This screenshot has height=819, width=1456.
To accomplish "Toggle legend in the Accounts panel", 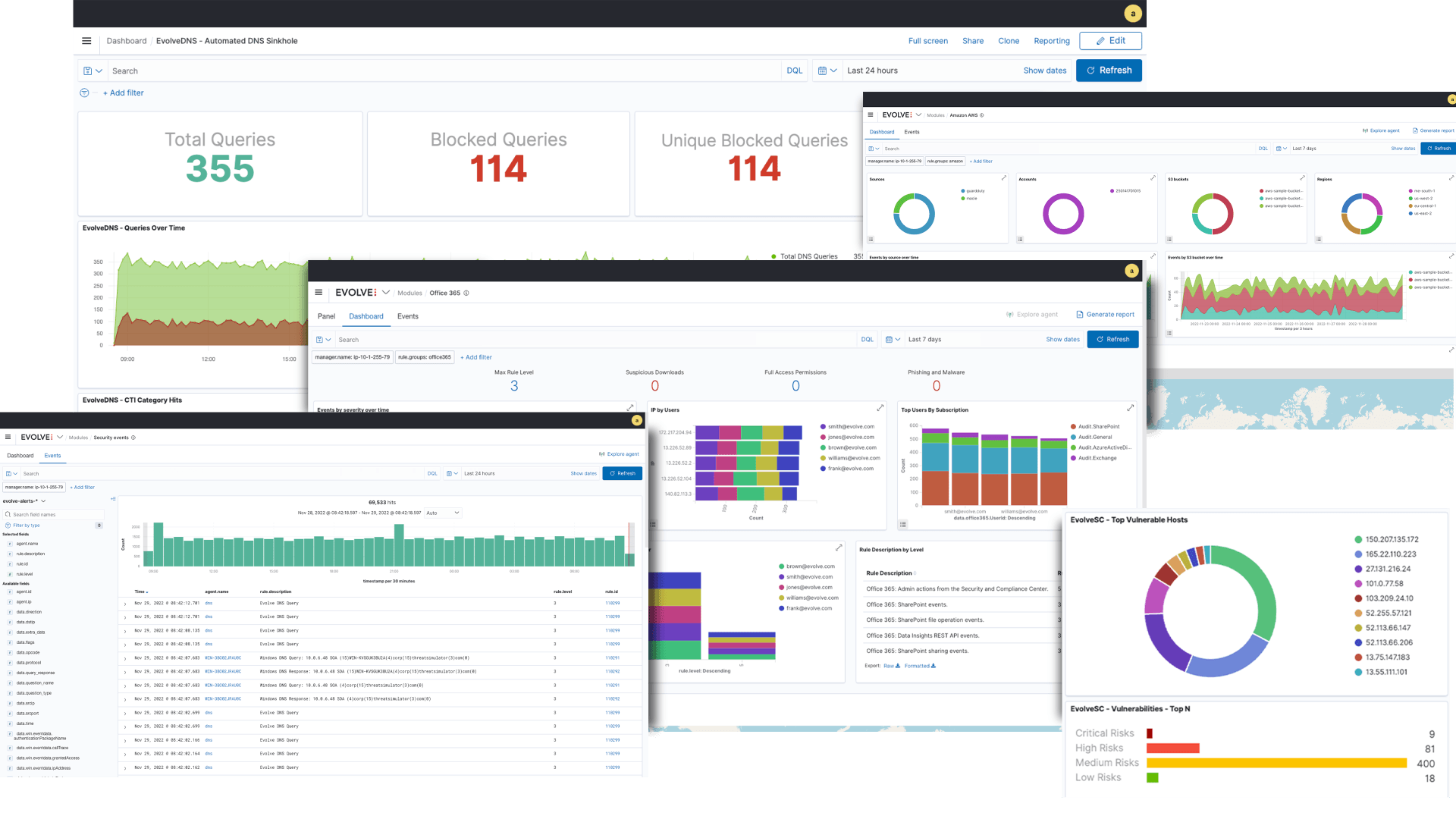I will [x=1021, y=239].
